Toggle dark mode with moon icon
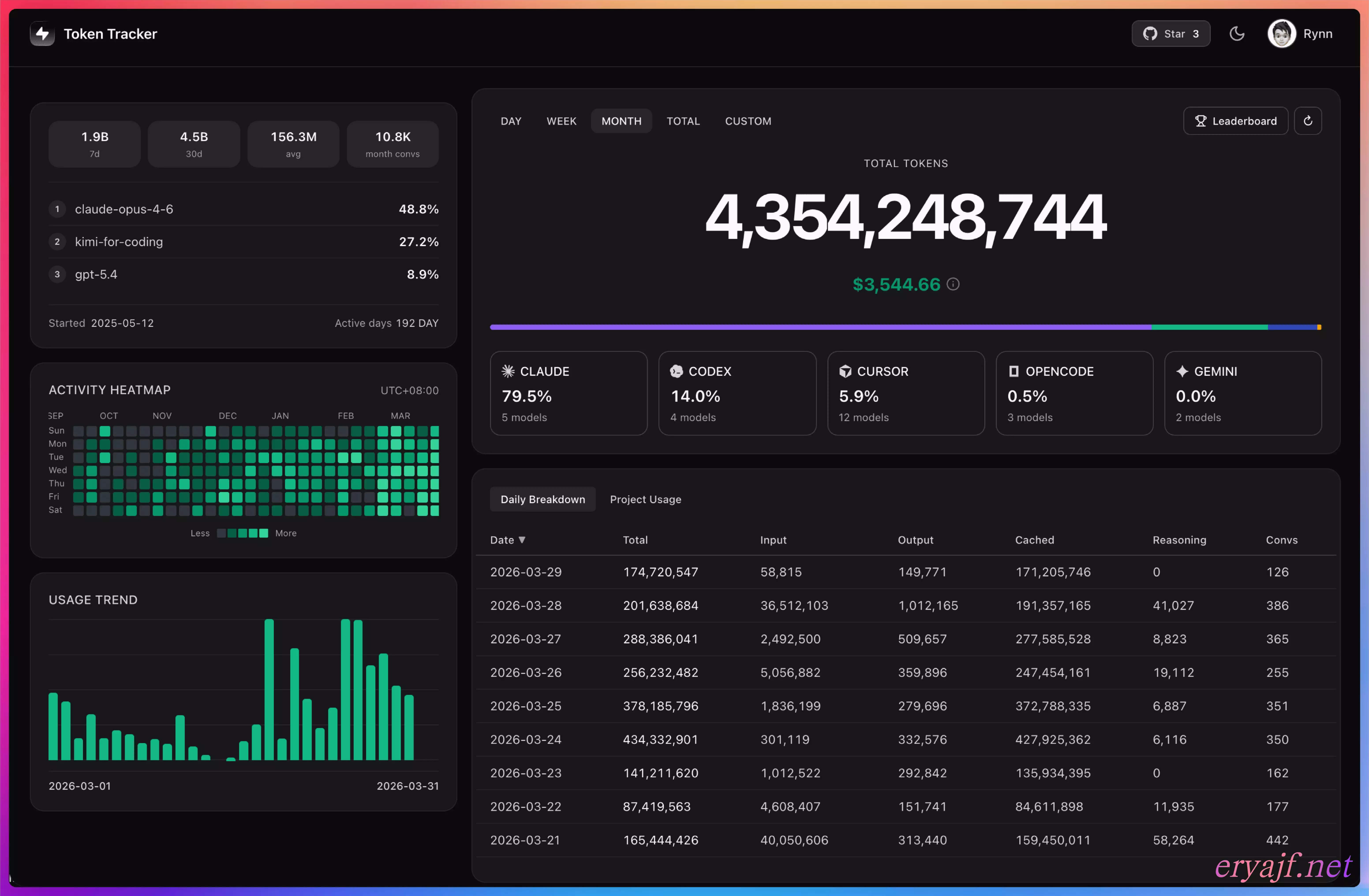1369x896 pixels. [x=1237, y=34]
